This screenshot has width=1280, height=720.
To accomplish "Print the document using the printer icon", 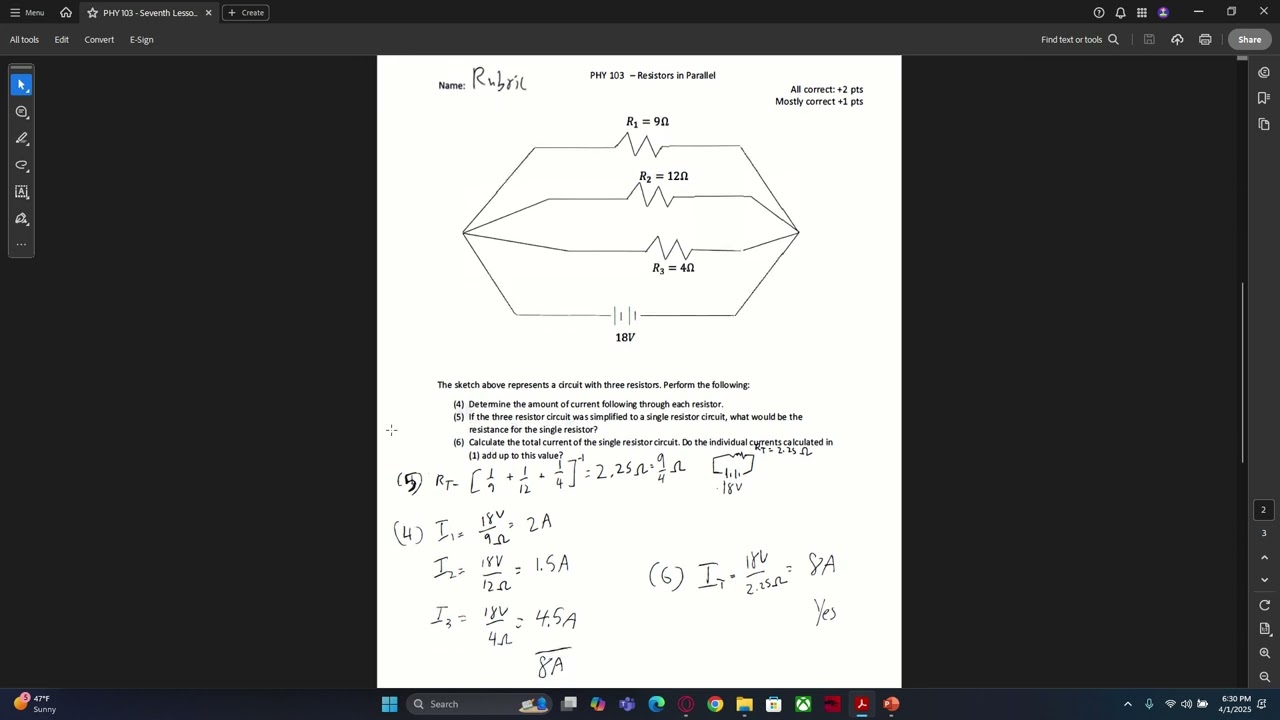I will tap(1205, 40).
